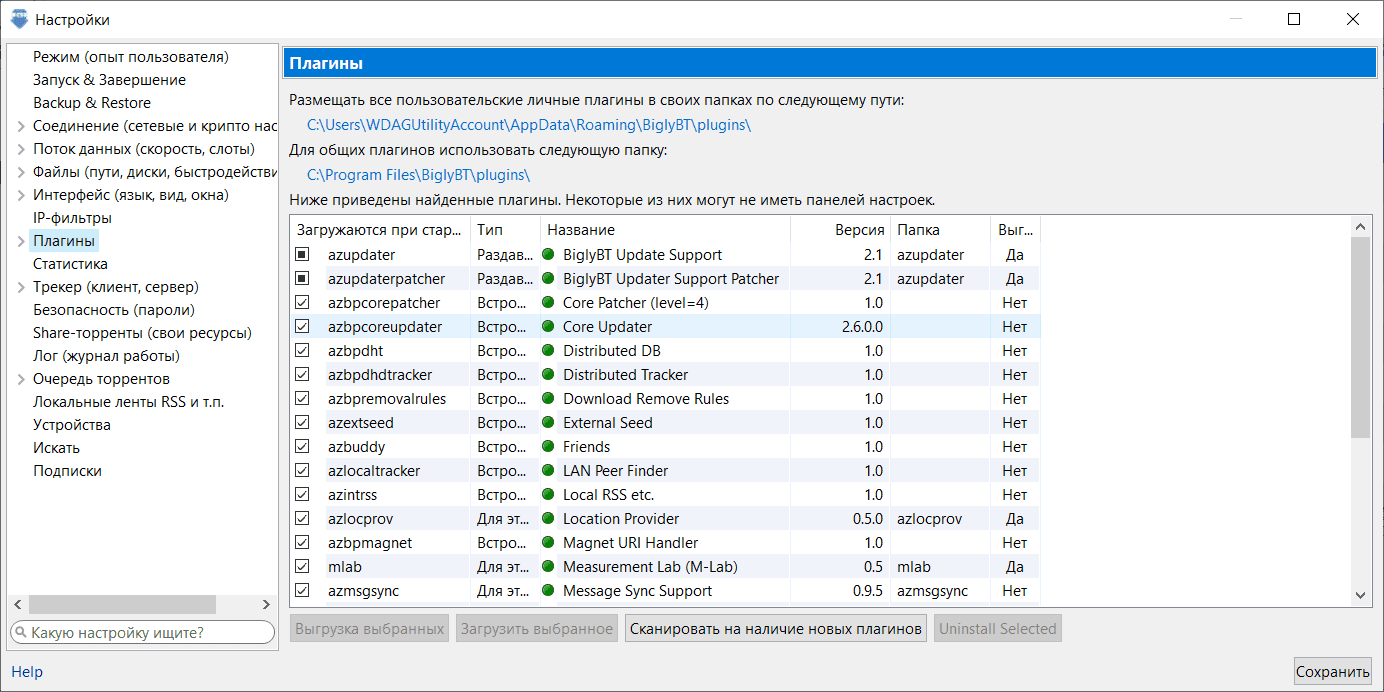Click green status dot beside Core Updater
The width and height of the screenshot is (1384, 692).
[x=548, y=327]
